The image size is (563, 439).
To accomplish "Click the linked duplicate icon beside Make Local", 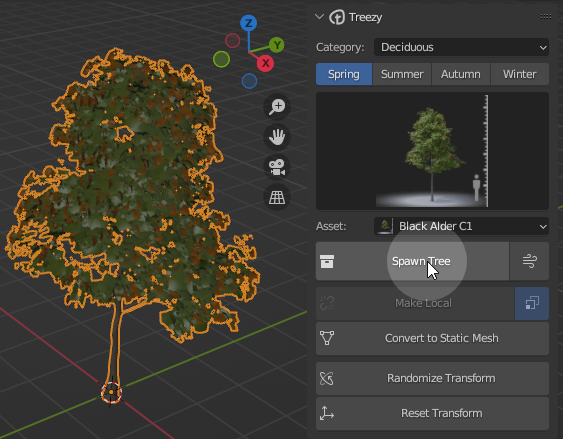I will pyautogui.click(x=532, y=303).
